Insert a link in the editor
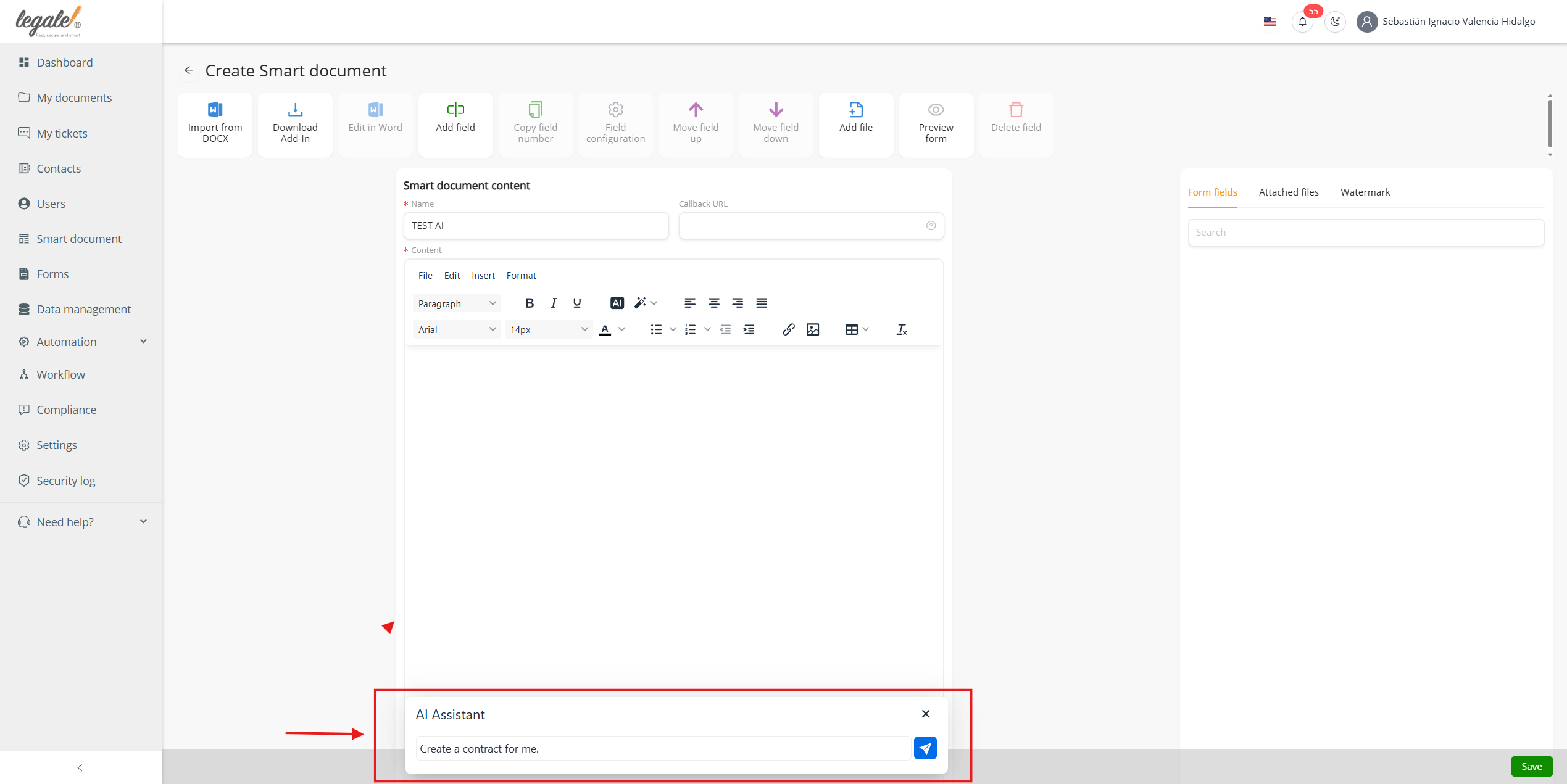1567x784 pixels. point(788,329)
